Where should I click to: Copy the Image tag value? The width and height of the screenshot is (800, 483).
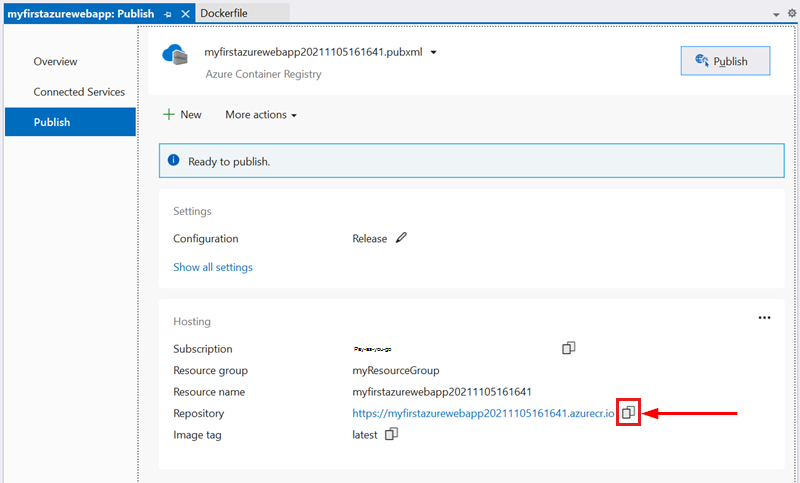[x=391, y=434]
